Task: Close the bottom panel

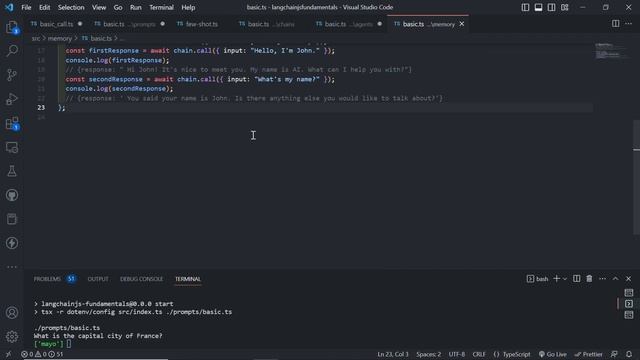Action: [x=629, y=279]
